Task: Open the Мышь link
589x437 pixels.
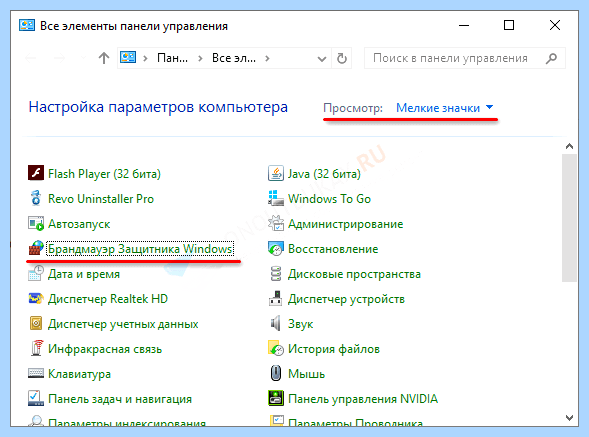Action: pyautogui.click(x=307, y=374)
